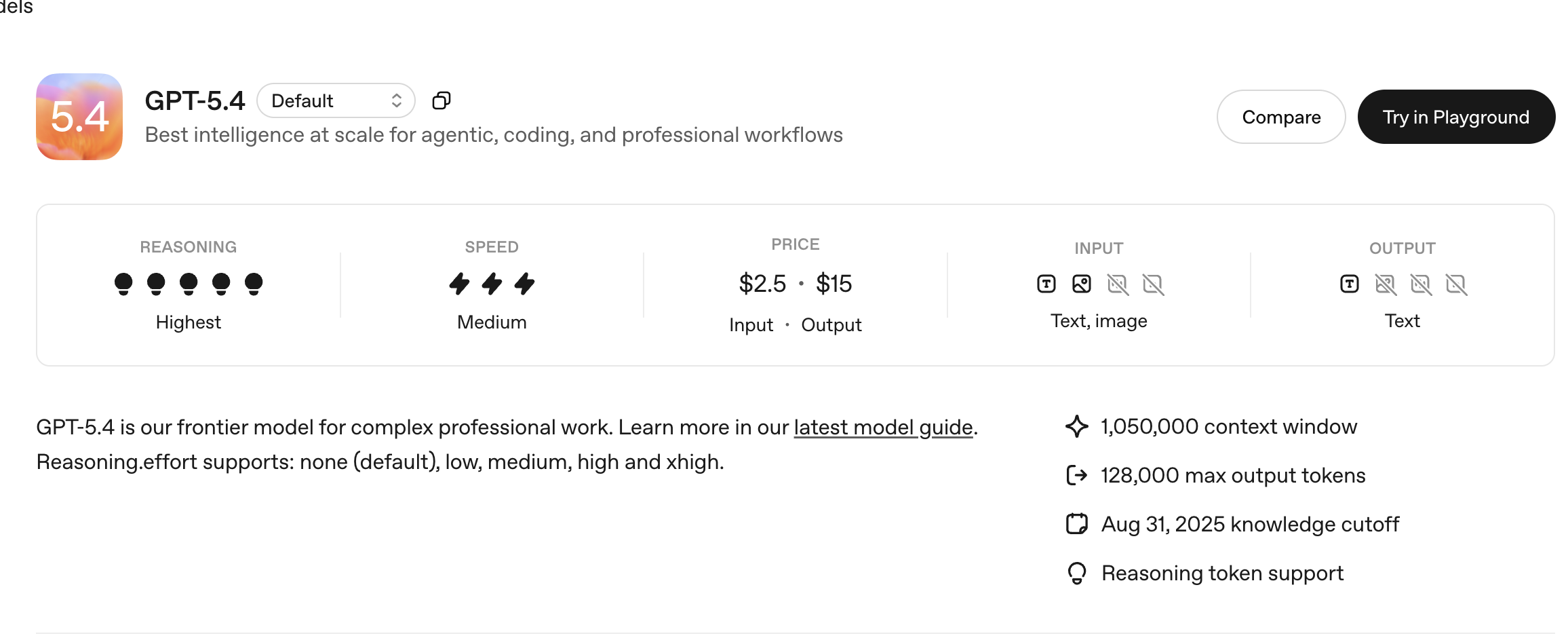The height and width of the screenshot is (638, 1568).
Task: Click the copy model name icon
Action: tap(442, 101)
